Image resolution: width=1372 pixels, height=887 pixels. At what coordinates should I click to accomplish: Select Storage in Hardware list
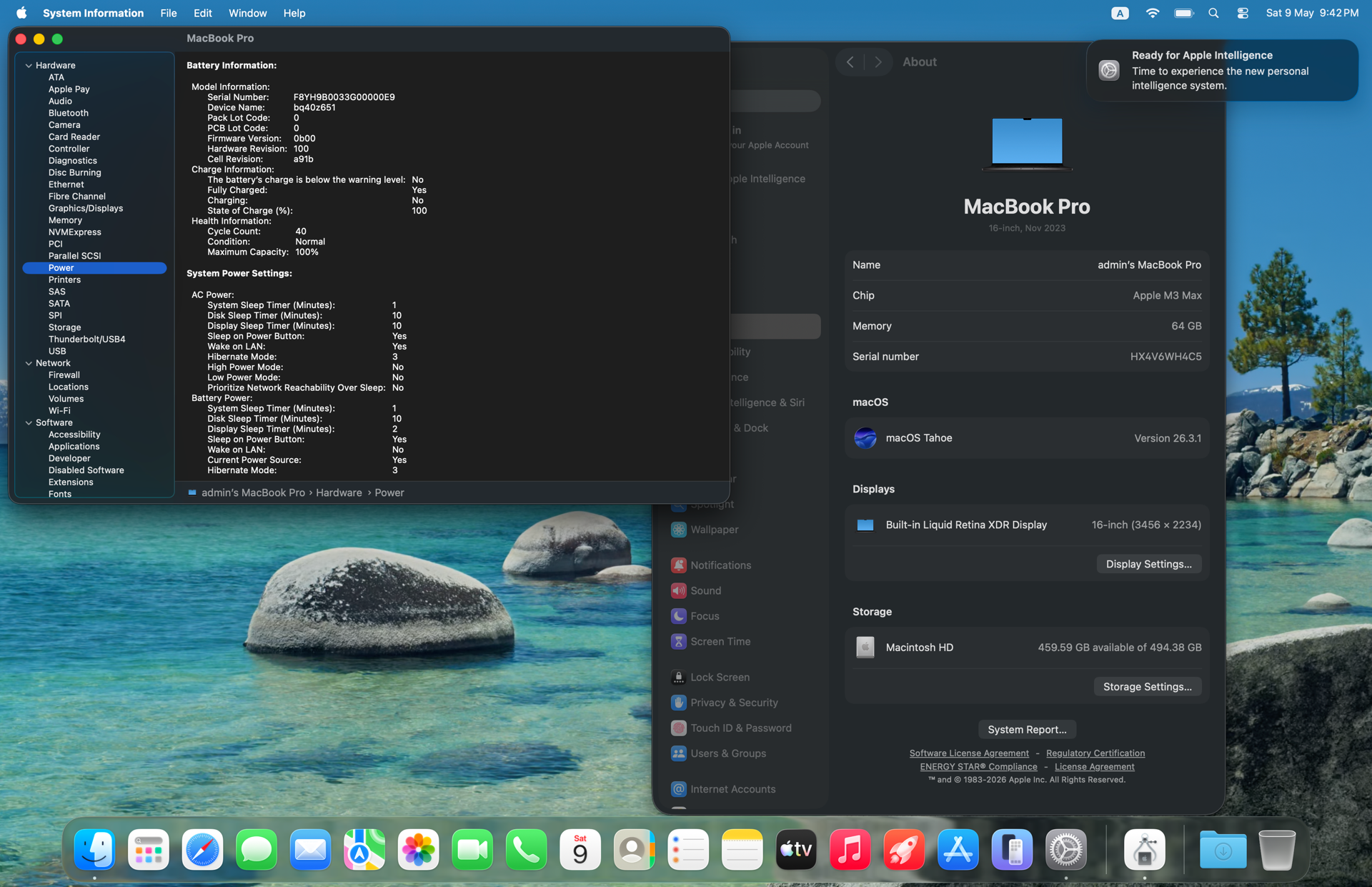64,327
